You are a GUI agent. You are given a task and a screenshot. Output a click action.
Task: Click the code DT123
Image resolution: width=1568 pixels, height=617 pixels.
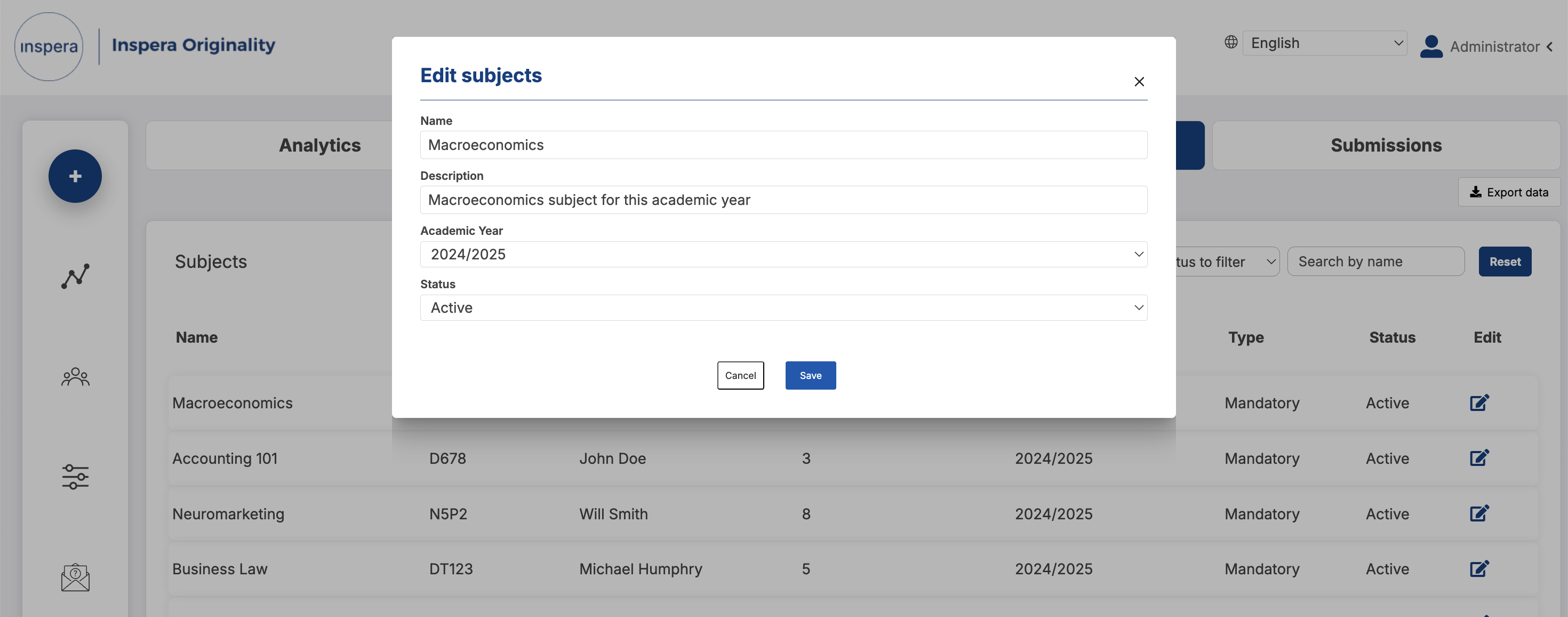coord(451,569)
